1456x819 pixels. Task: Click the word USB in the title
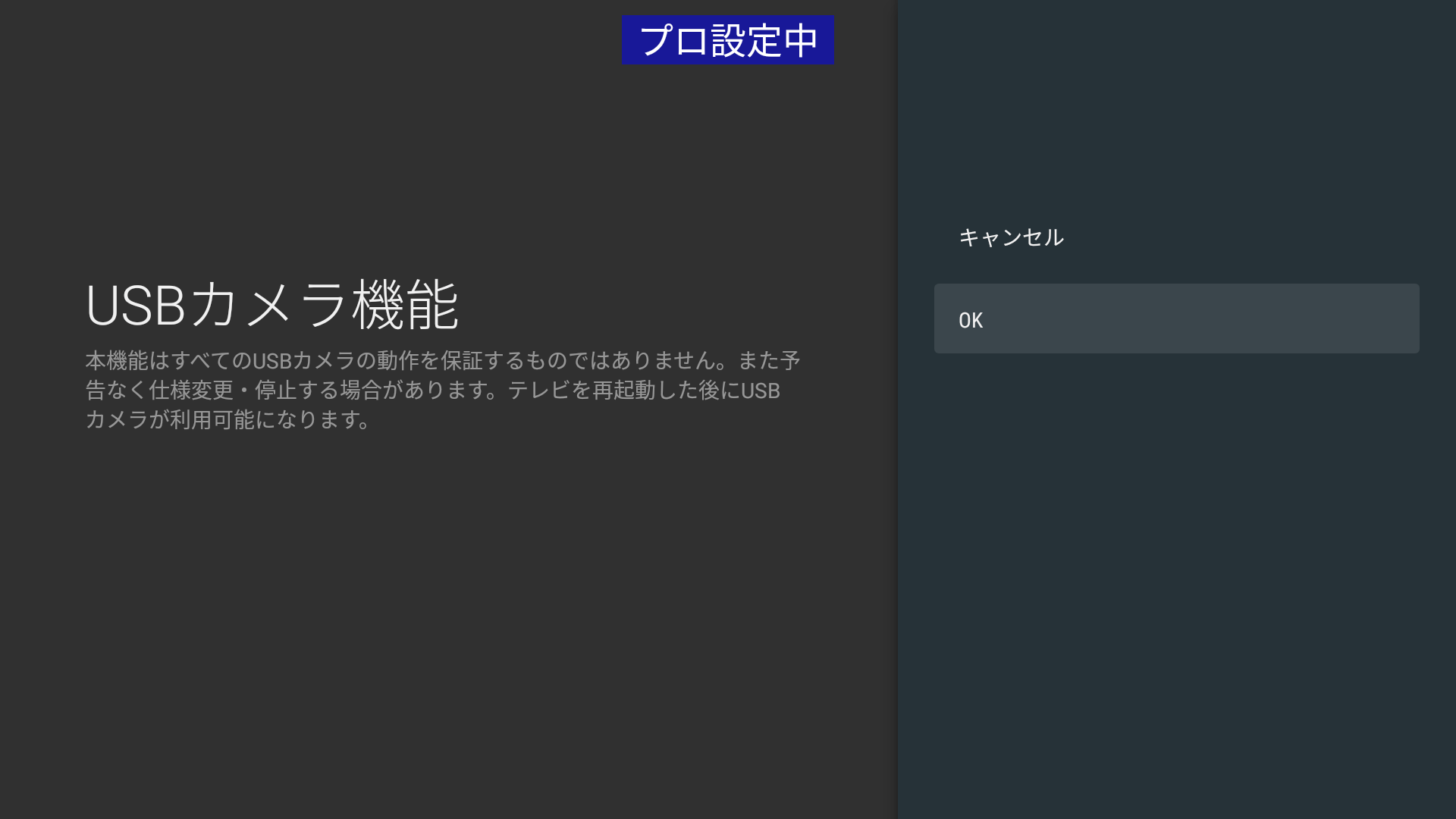[x=135, y=306]
